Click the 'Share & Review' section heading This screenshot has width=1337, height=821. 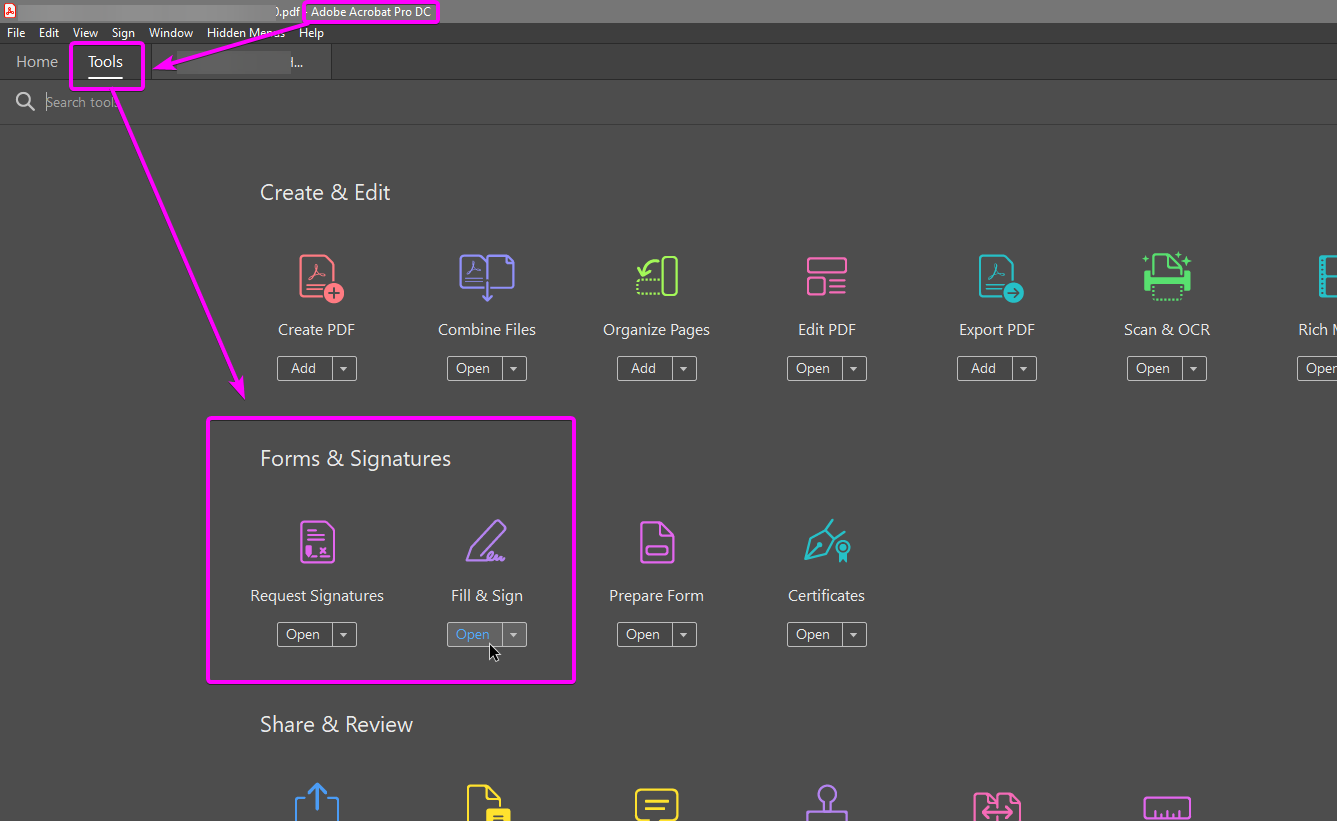(336, 725)
